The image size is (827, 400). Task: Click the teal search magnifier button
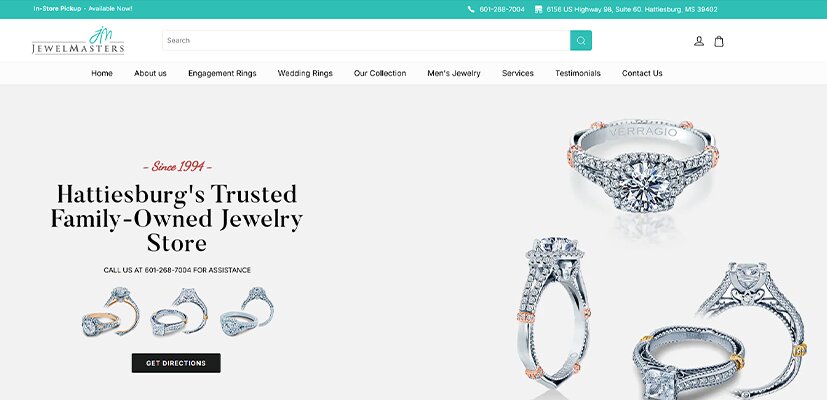point(581,41)
